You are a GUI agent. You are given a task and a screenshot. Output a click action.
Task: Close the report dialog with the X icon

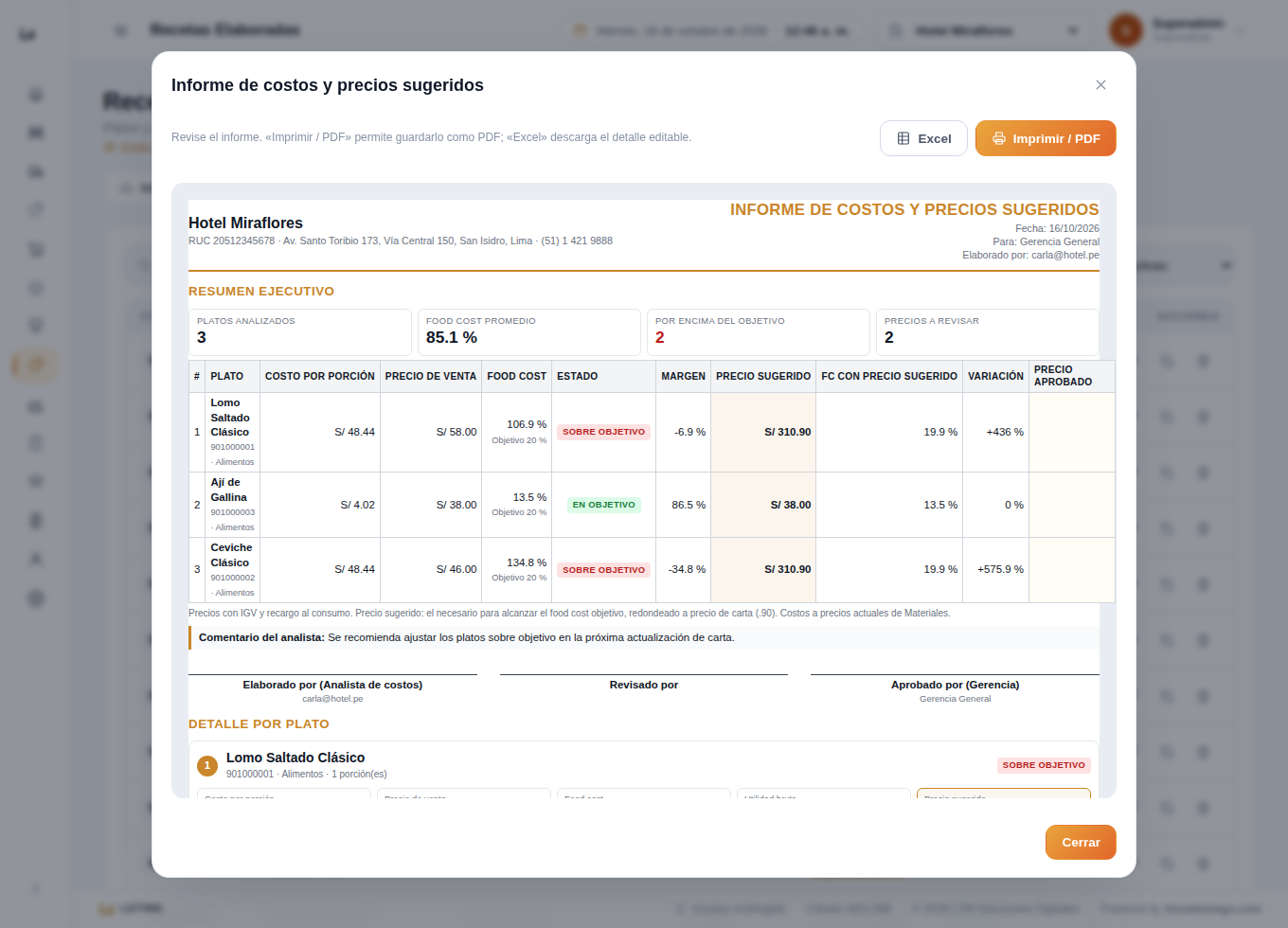coord(1100,85)
